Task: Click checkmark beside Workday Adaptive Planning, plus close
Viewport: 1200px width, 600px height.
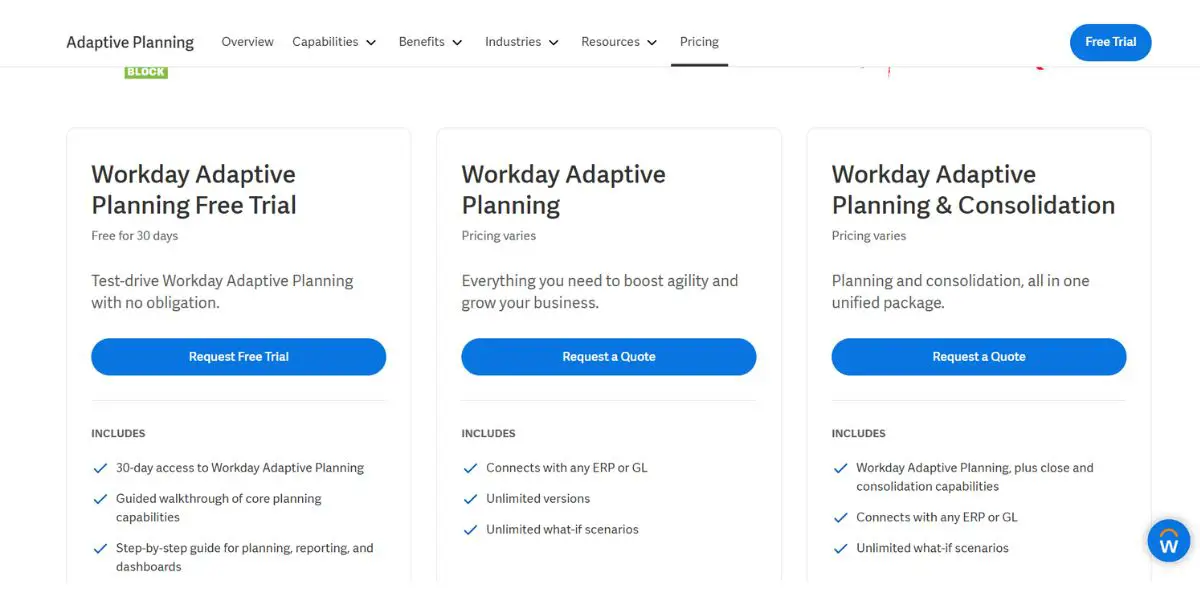Action: [840, 468]
